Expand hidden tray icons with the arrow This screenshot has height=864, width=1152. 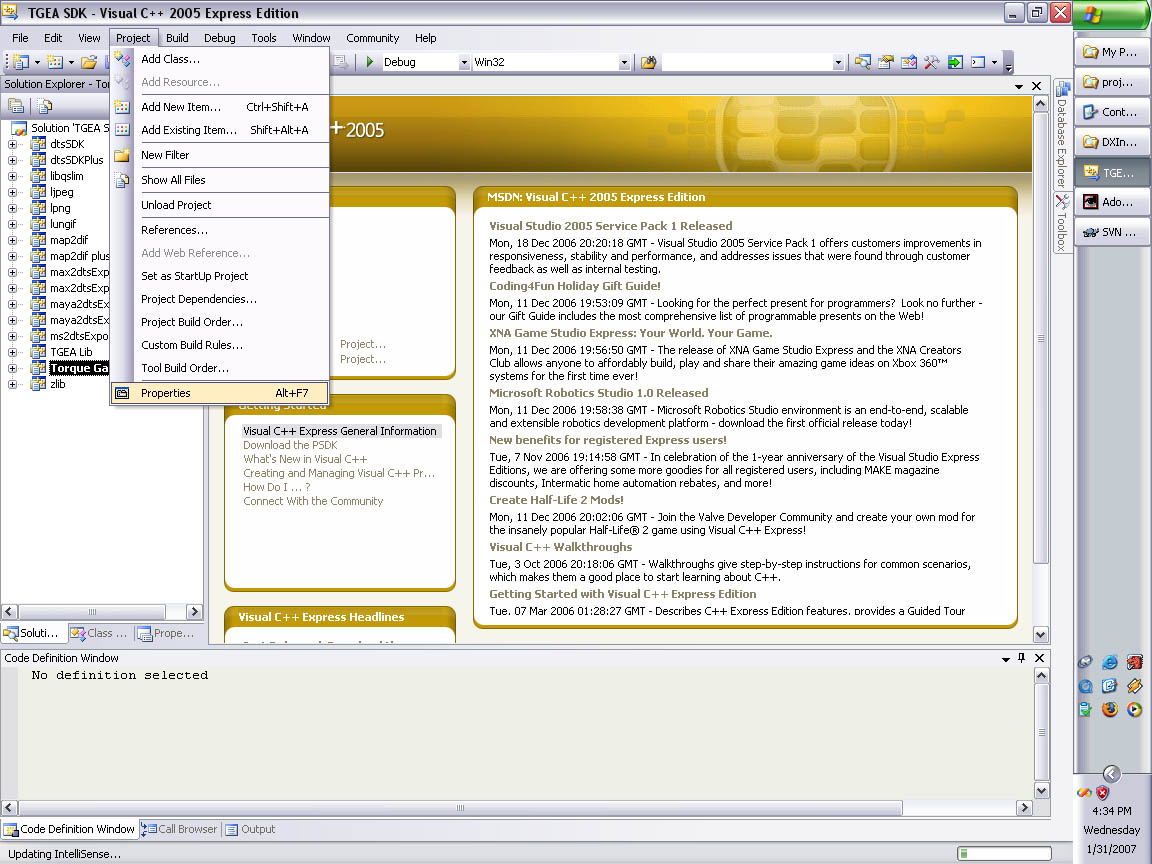(1112, 774)
